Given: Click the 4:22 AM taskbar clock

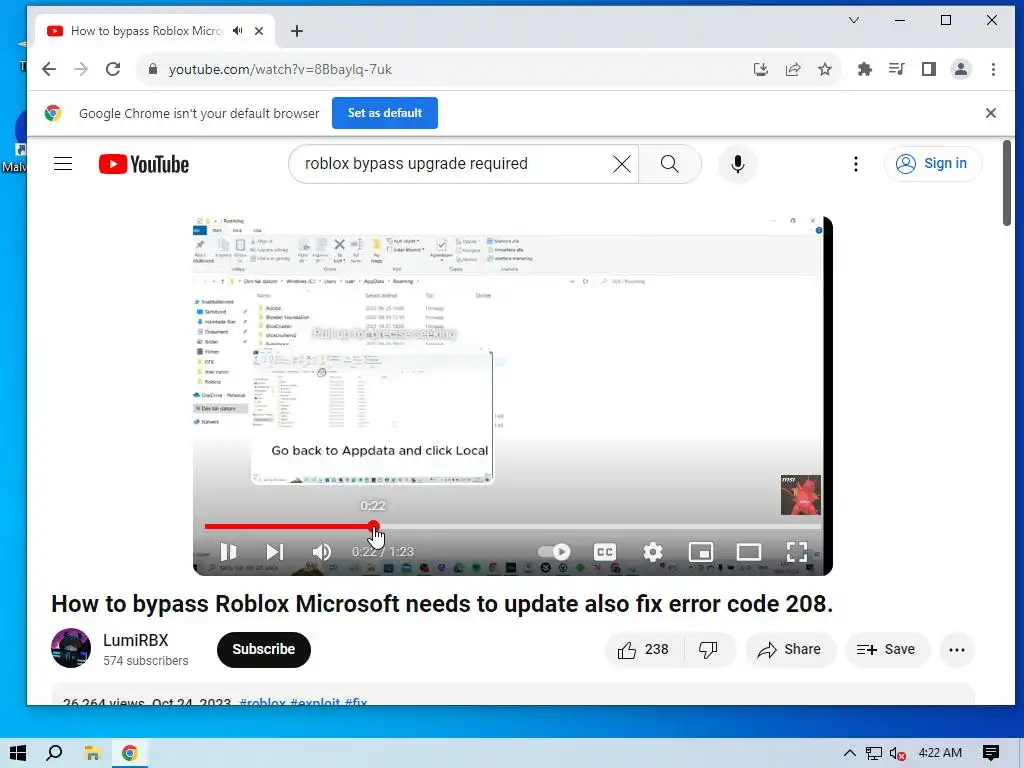Looking at the screenshot, I should [x=940, y=753].
